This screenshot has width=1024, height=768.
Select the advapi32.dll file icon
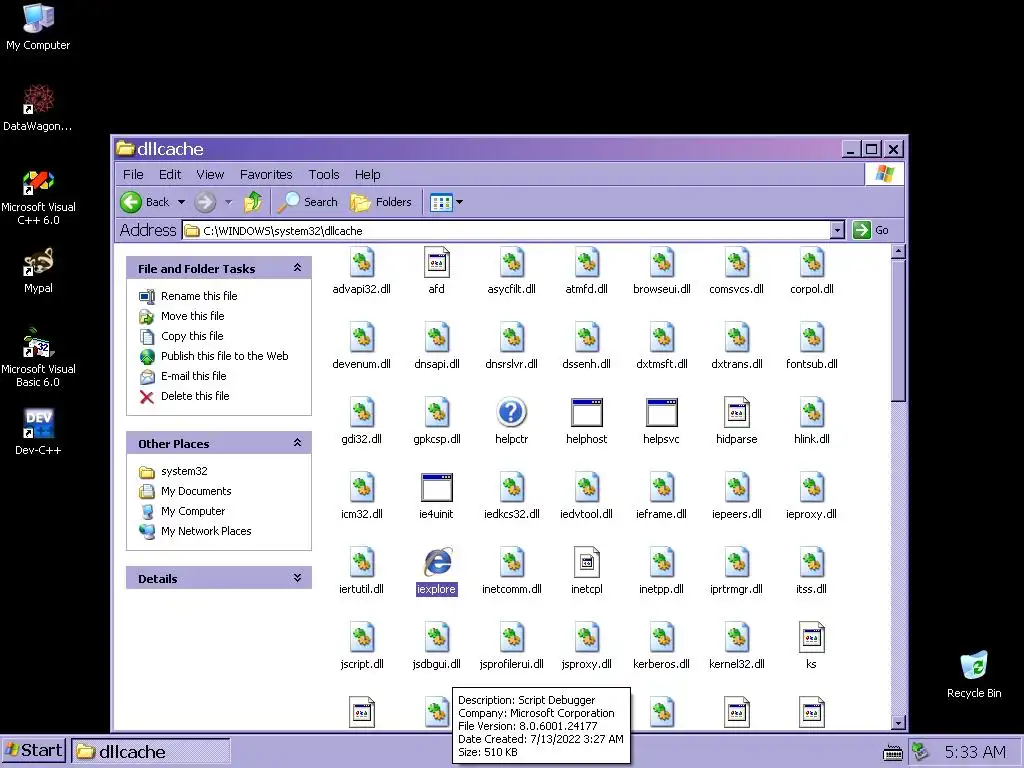(362, 263)
